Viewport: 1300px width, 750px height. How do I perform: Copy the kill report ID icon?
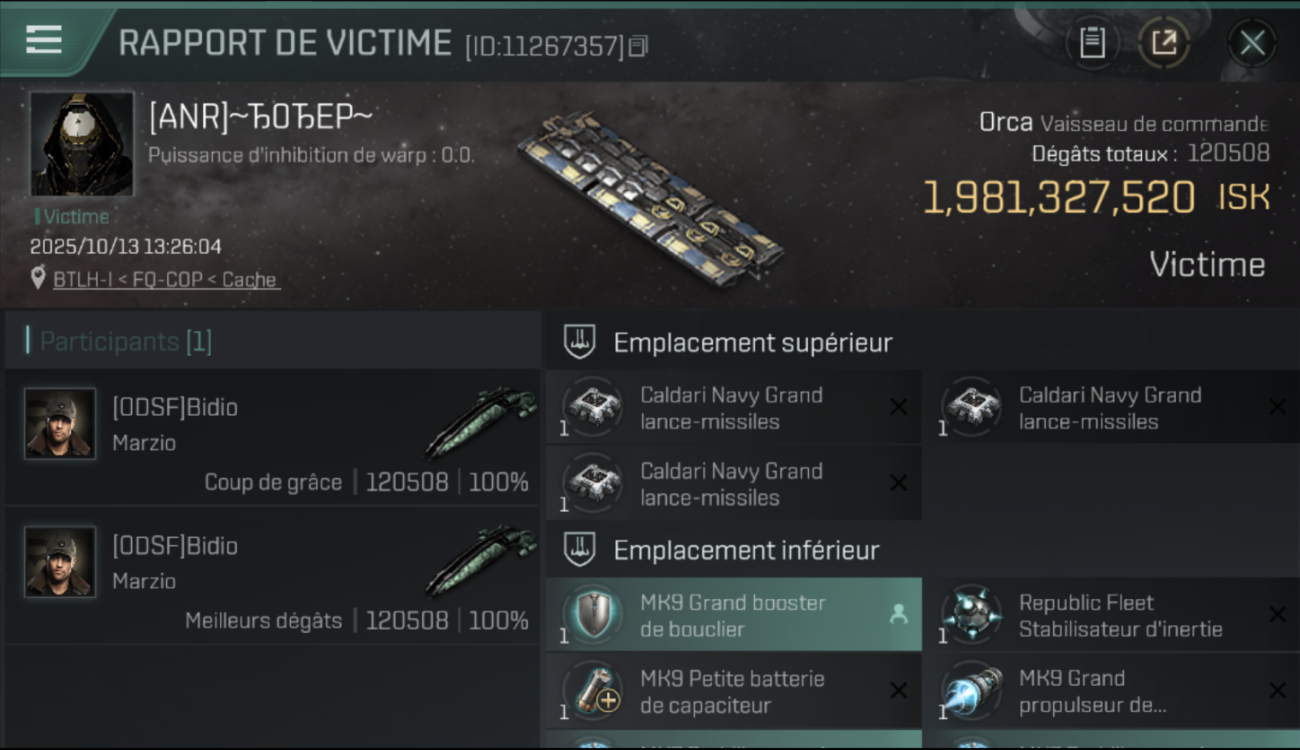(x=639, y=46)
